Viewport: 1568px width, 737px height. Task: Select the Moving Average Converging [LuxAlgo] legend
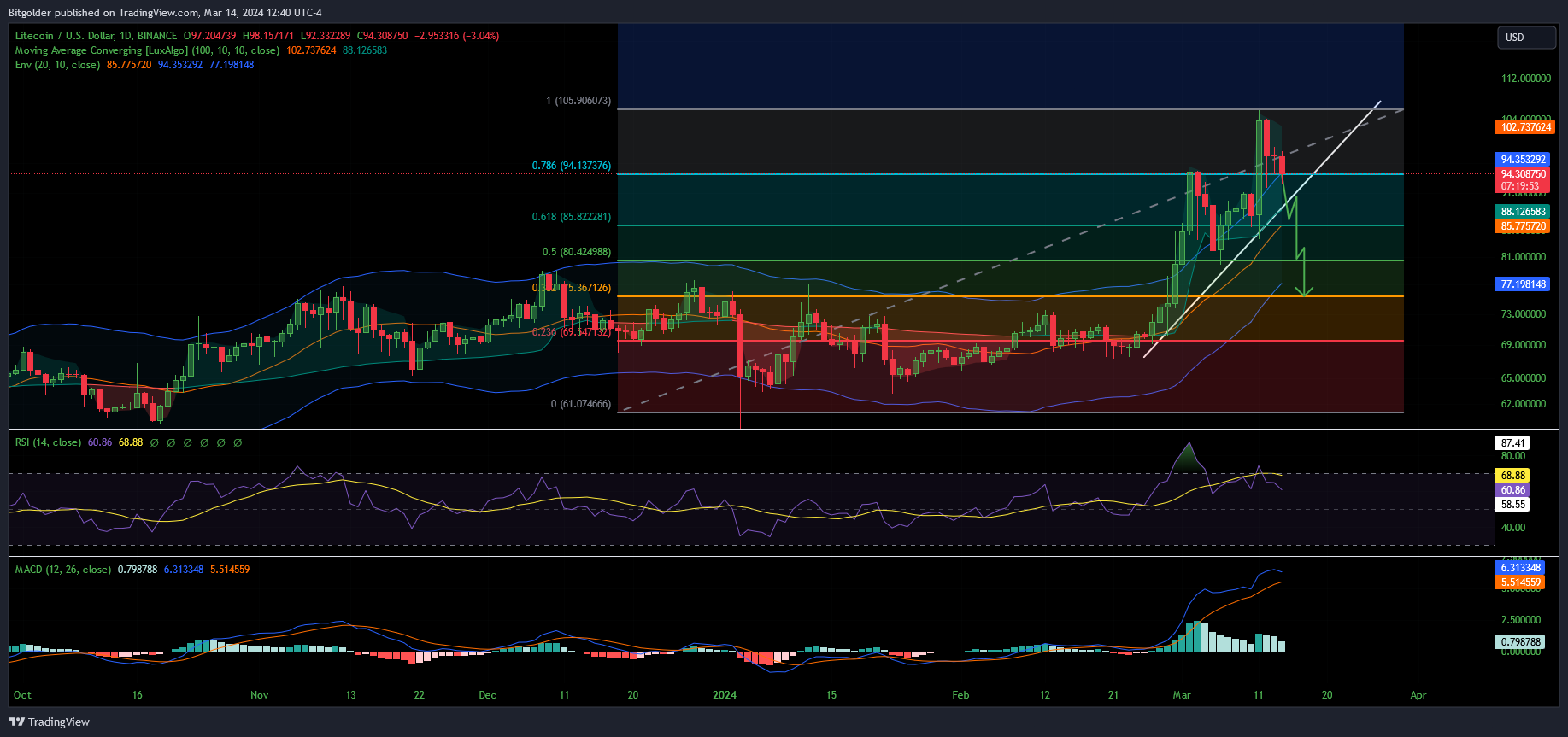click(x=147, y=50)
